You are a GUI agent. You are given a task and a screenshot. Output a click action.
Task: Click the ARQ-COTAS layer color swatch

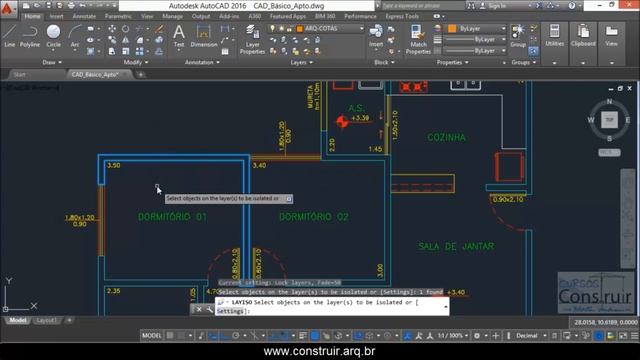click(300, 29)
